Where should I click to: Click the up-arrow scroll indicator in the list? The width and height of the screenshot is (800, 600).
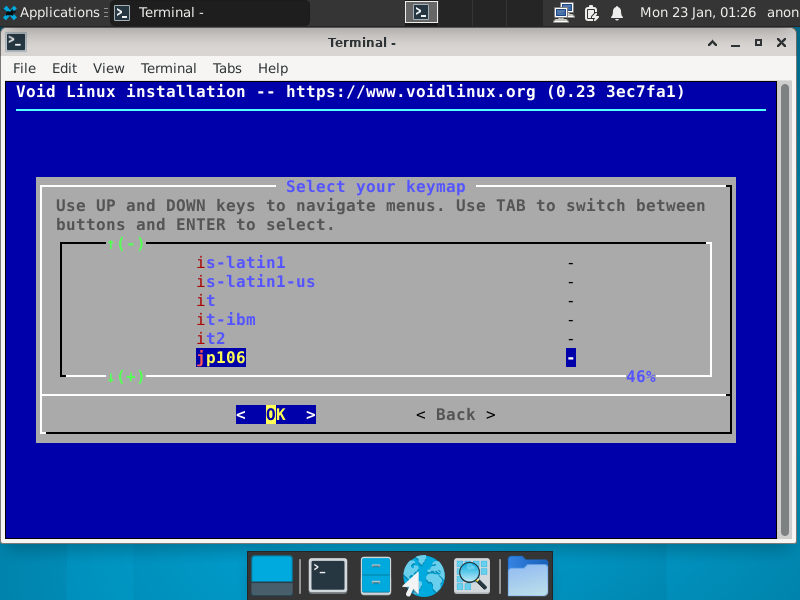[x=125, y=243]
